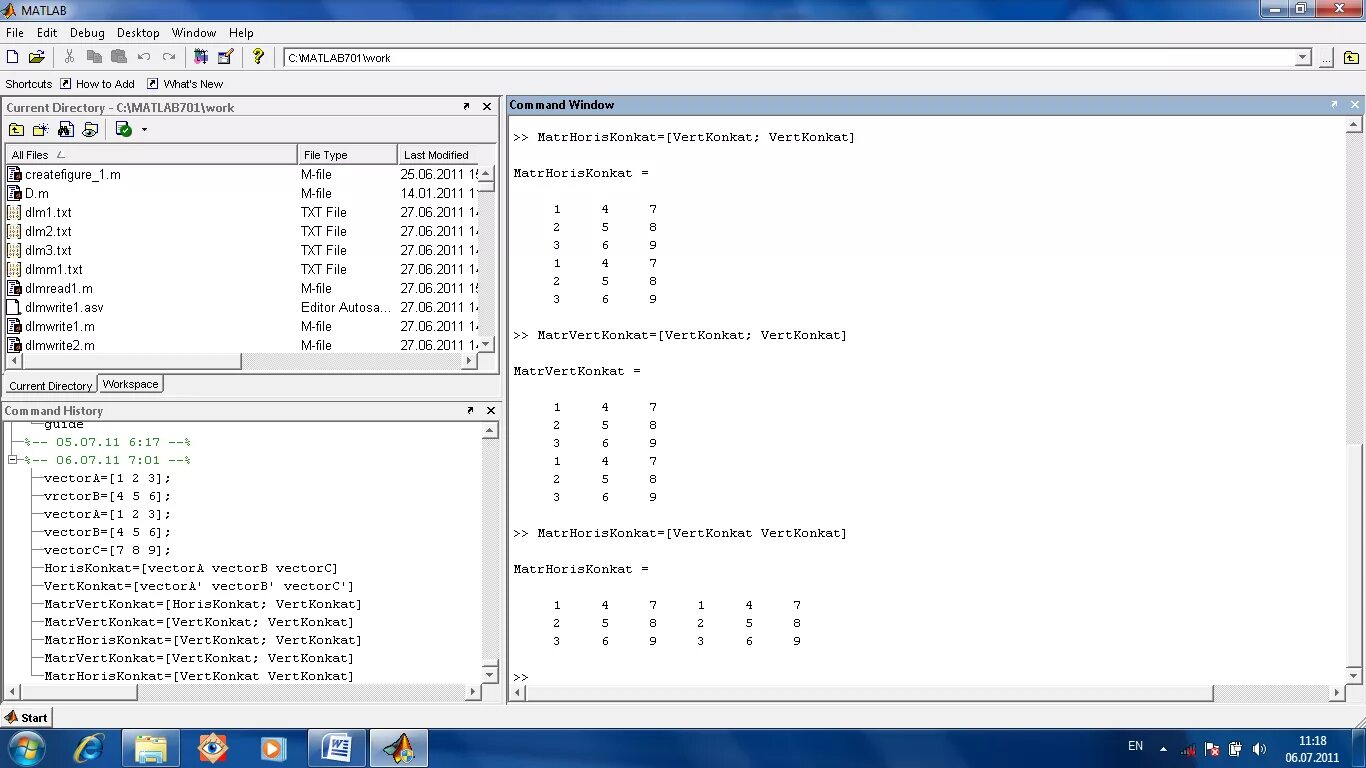Launch Simulink from the toolbar

click(201, 57)
